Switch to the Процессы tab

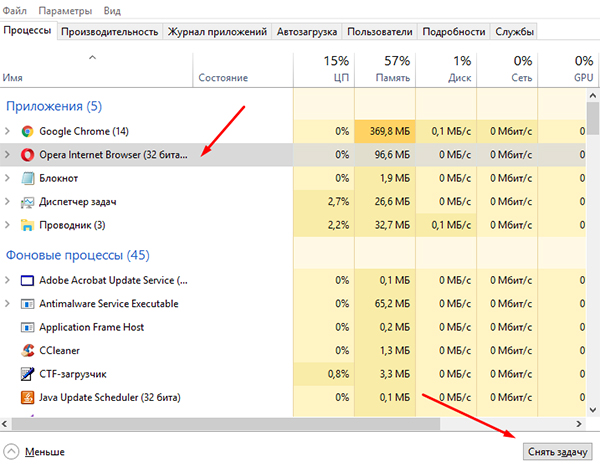28,30
